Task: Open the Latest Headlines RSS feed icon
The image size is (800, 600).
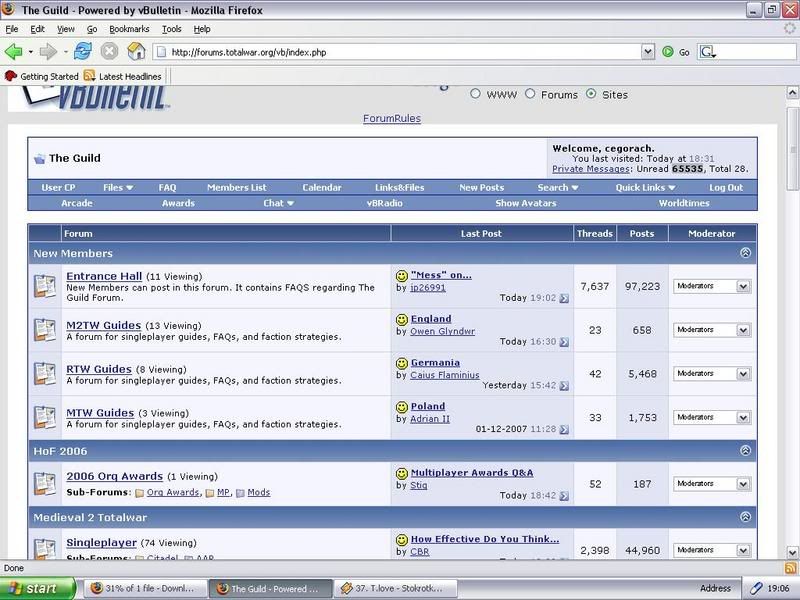Action: click(x=89, y=76)
